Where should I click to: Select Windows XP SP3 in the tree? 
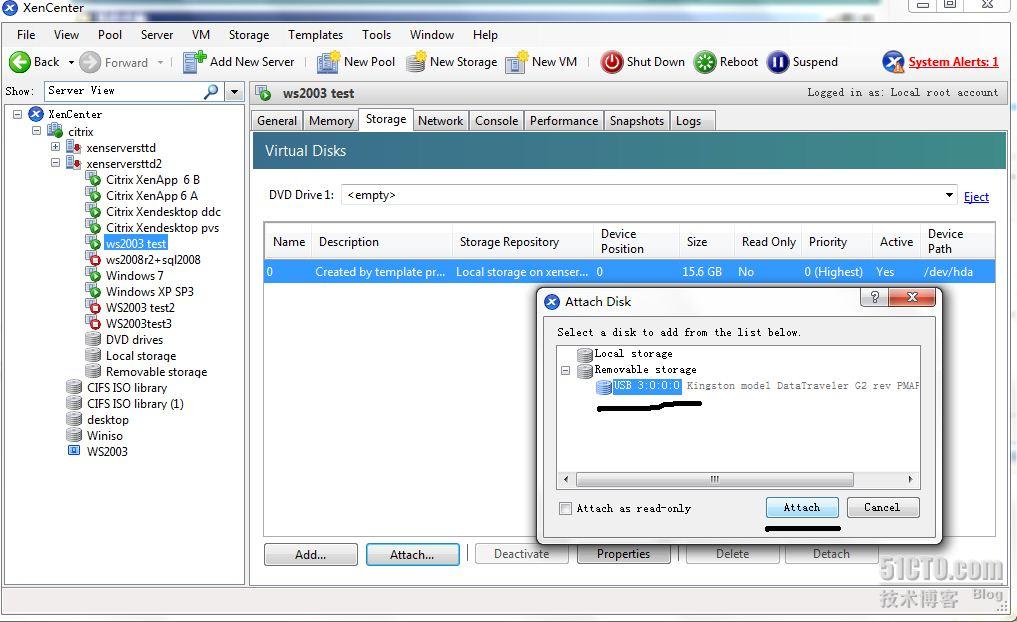pos(150,292)
